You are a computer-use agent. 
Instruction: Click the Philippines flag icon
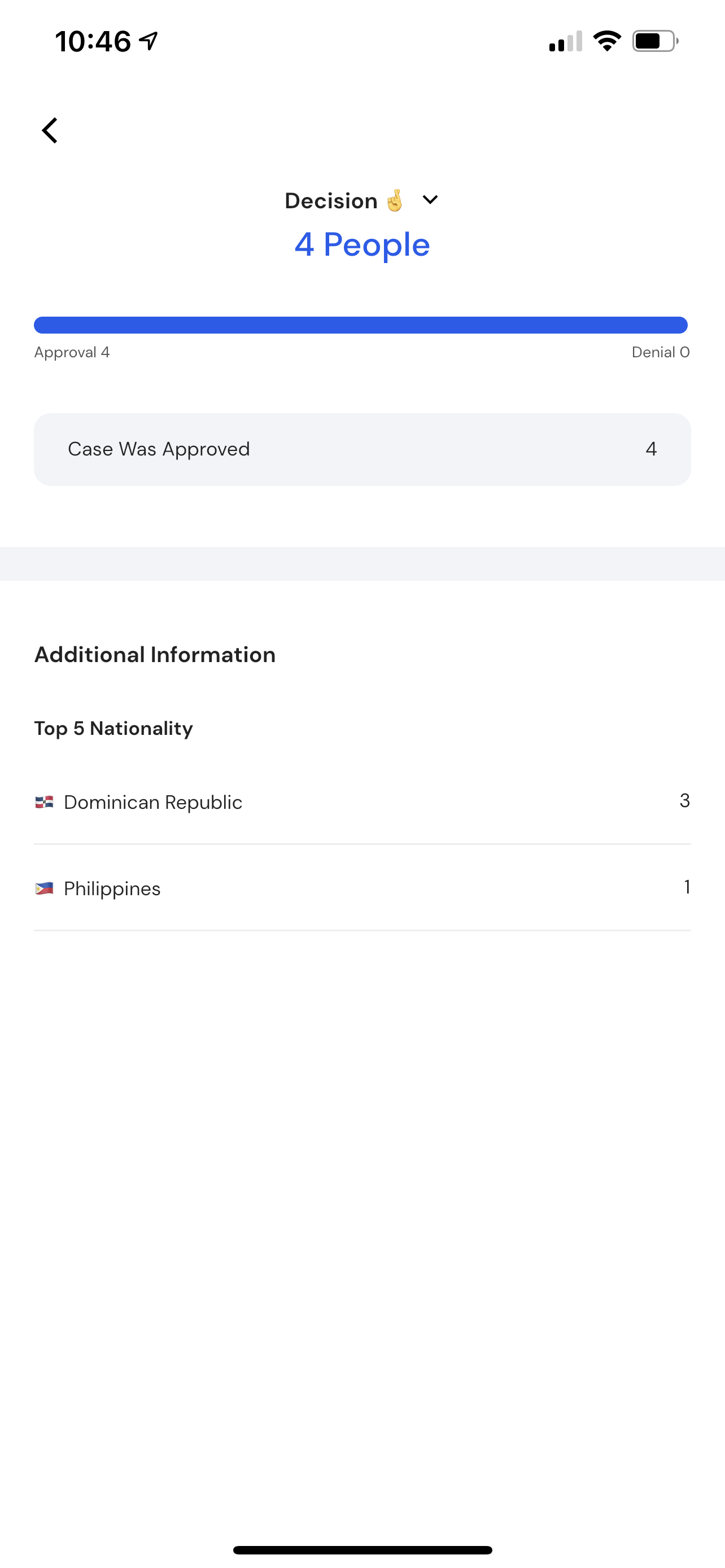click(45, 888)
